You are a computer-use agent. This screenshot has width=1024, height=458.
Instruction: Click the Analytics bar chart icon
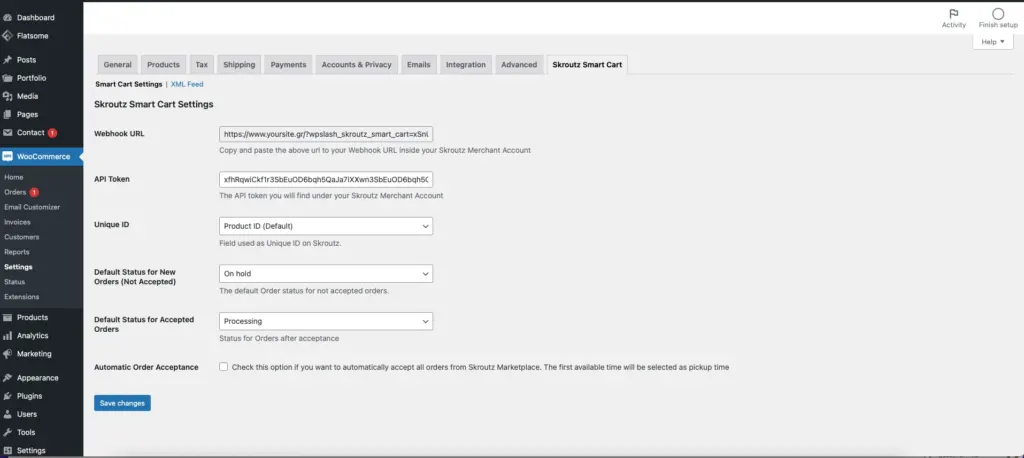click(7, 336)
